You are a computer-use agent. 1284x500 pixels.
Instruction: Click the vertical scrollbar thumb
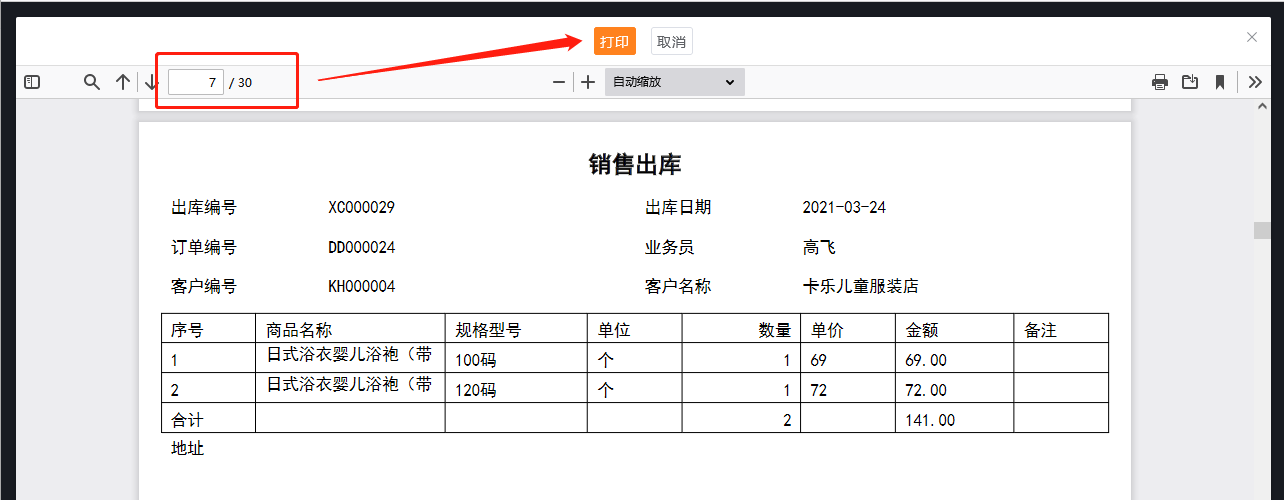(1263, 230)
